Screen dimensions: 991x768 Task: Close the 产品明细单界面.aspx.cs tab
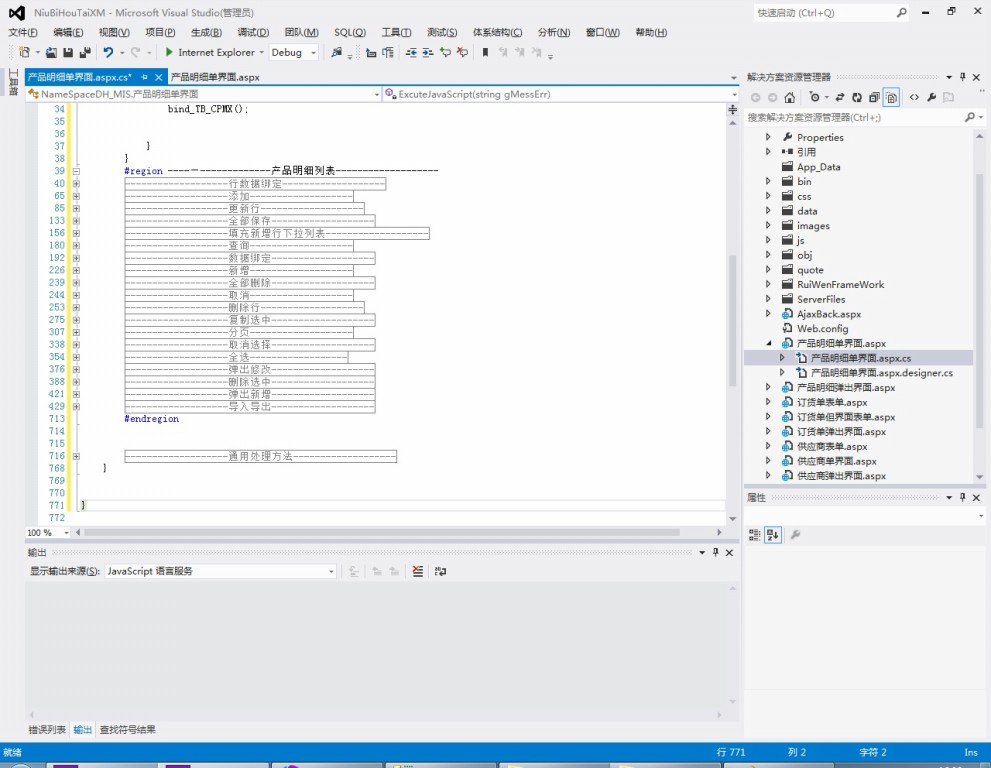click(158, 77)
